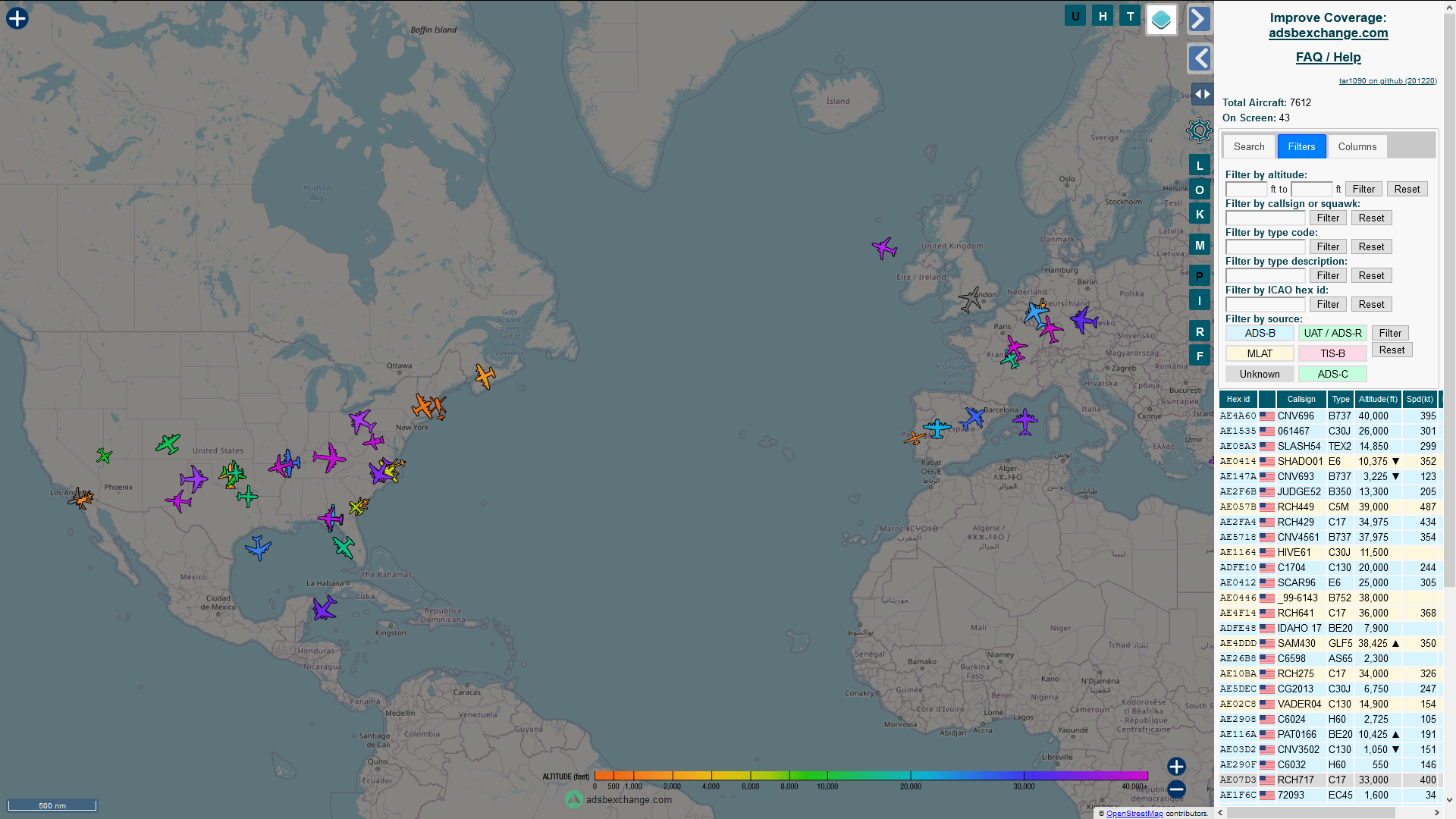Image resolution: width=1456 pixels, height=819 pixels.
Task: Click the type description input field
Action: (x=1265, y=275)
